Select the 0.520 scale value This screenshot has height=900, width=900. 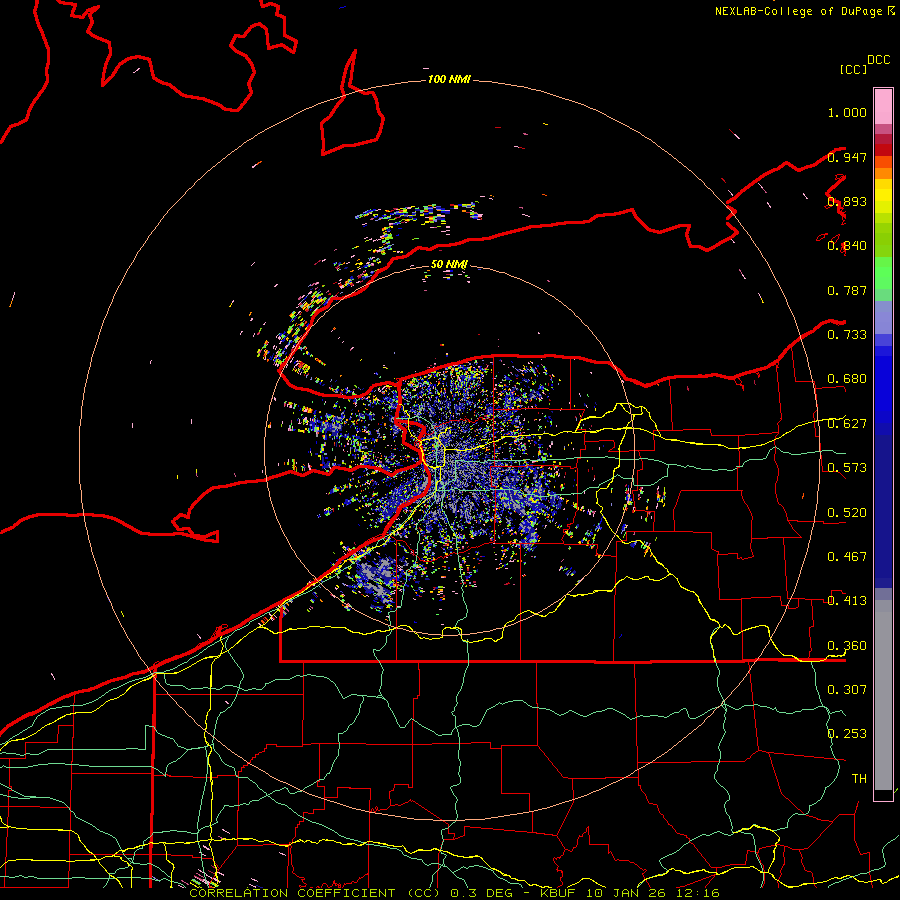pos(847,513)
